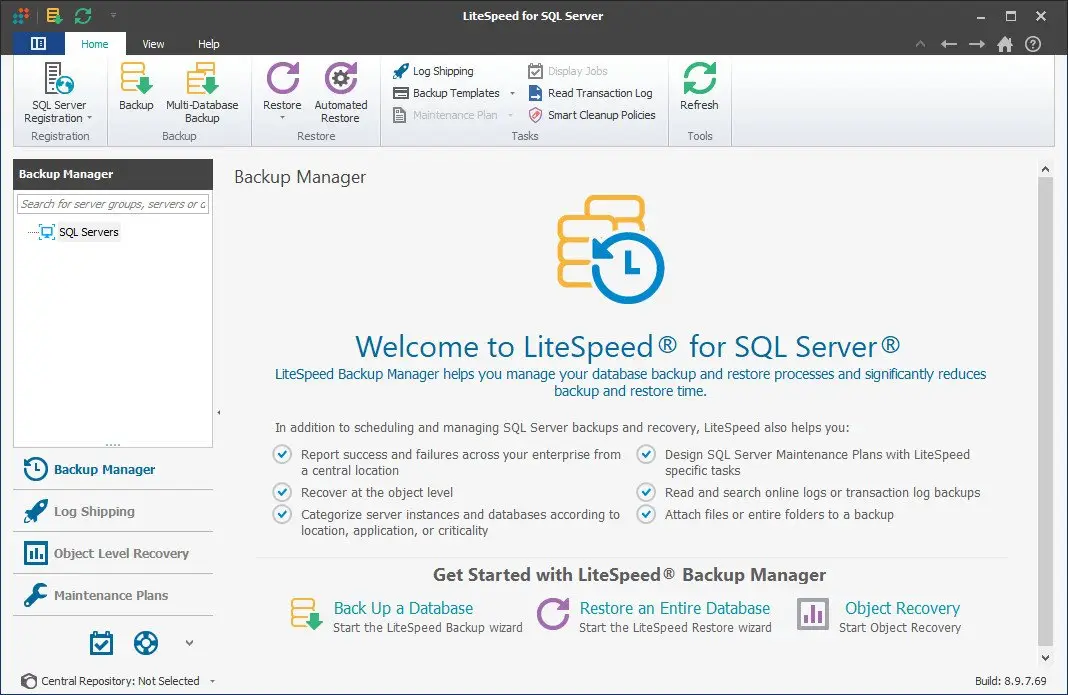Click 'Attach files or entire folders to a backup'
This screenshot has width=1068, height=695.
pyautogui.click(x=779, y=514)
